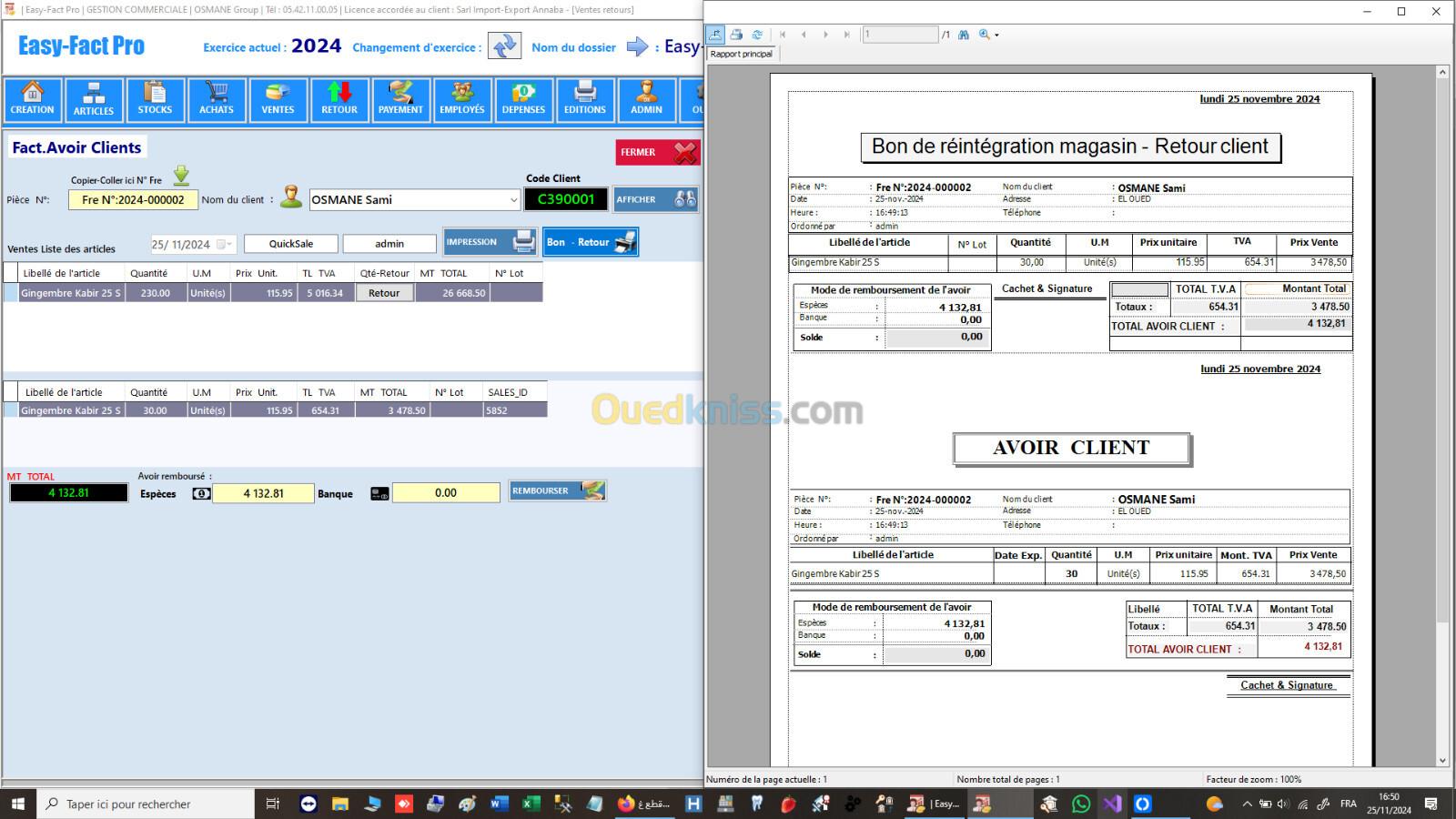Click the green paste arrow above Pièce N°
This screenshot has height=819, width=1456.
pyautogui.click(x=181, y=176)
